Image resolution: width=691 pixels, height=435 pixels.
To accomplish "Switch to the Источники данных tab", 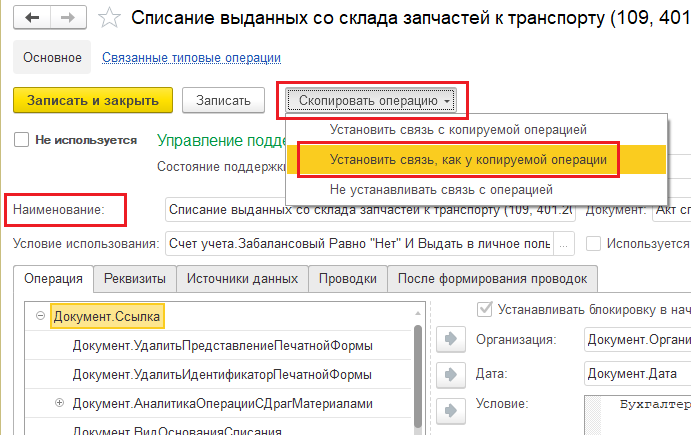I will tap(242, 279).
